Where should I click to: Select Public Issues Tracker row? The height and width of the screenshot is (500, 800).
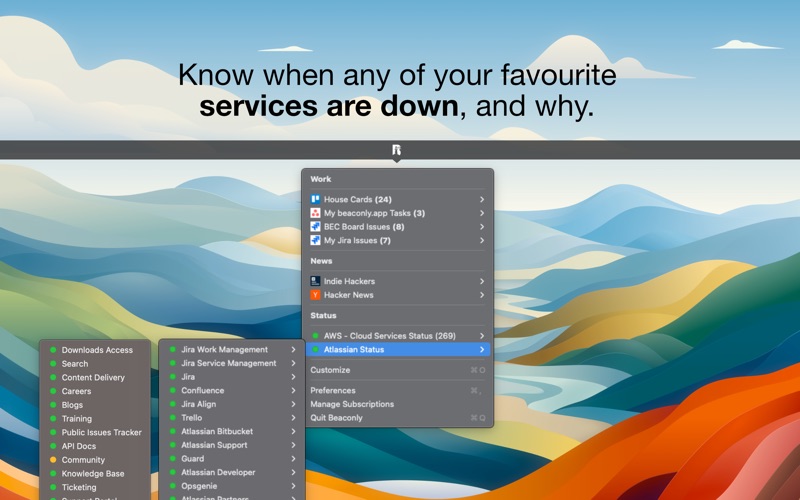point(95,432)
